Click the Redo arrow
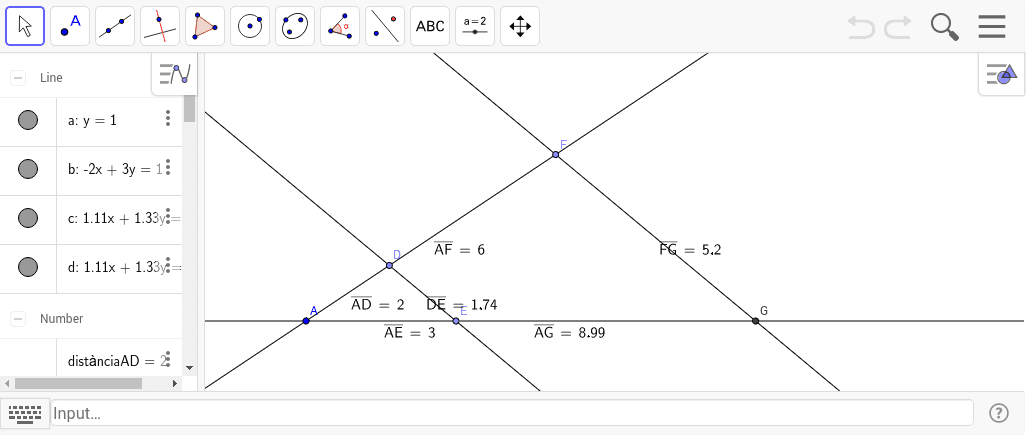The image size is (1026, 436). point(898,27)
